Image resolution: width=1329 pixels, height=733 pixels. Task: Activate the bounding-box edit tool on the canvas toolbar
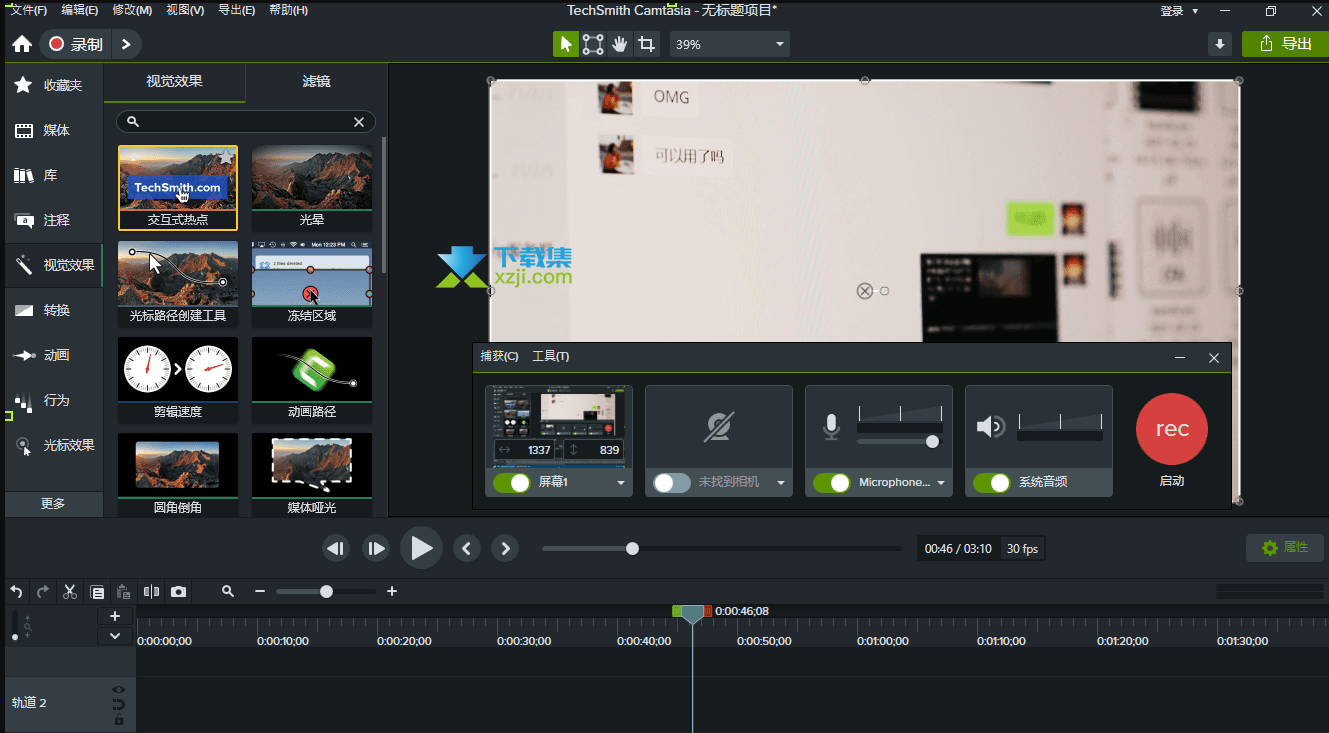coord(593,44)
